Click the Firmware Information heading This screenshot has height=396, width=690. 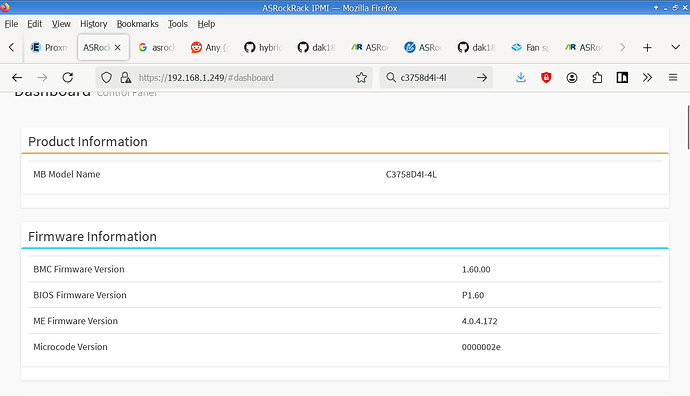[92, 237]
